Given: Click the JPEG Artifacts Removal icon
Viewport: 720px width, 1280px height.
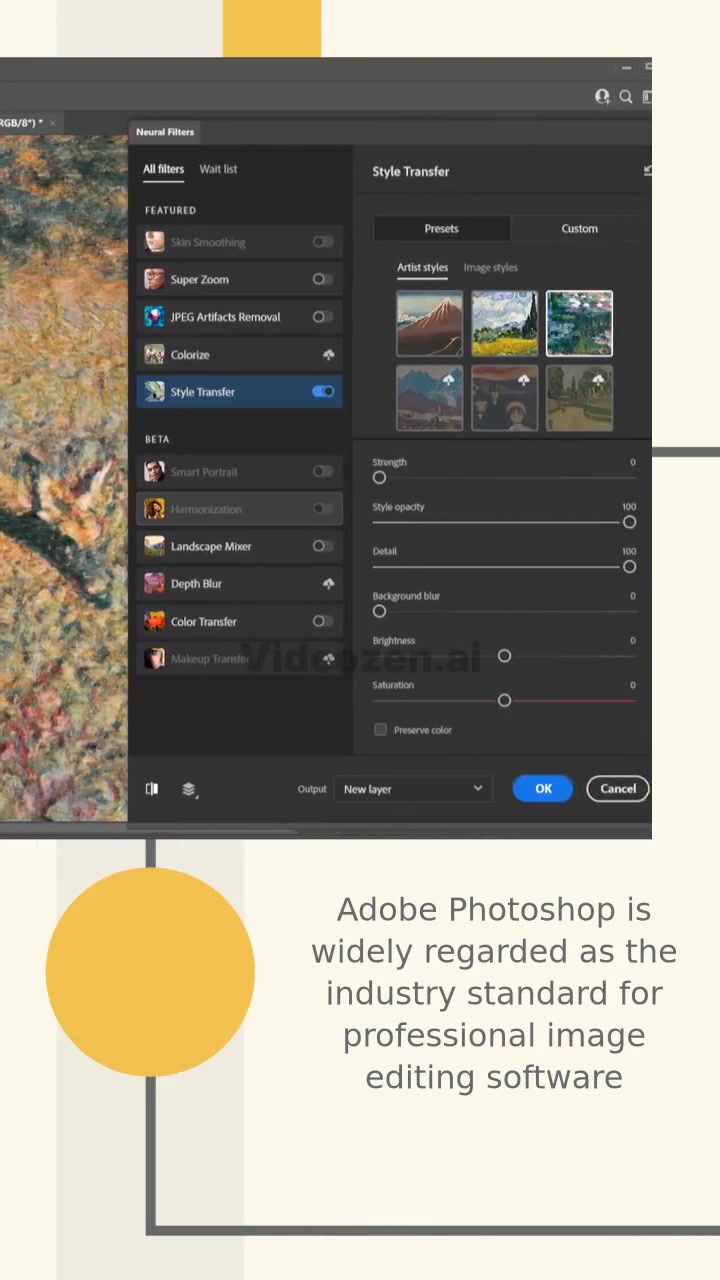Looking at the screenshot, I should click(x=154, y=317).
